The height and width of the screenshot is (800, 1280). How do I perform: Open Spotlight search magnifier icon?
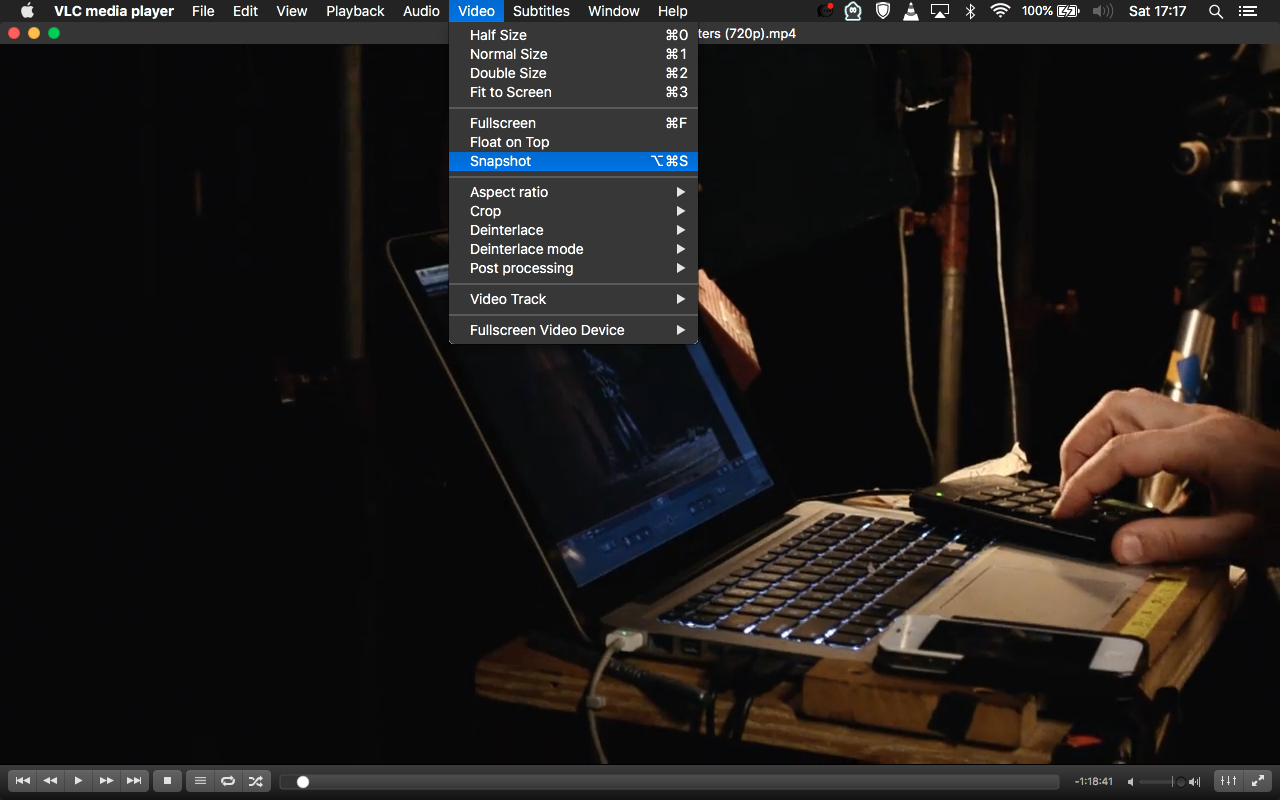pos(1216,11)
